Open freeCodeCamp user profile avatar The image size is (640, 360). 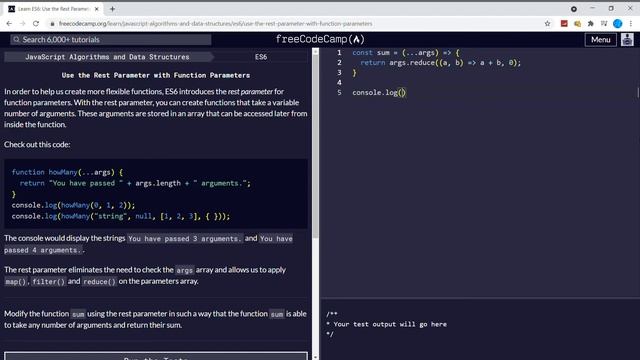tap(627, 40)
